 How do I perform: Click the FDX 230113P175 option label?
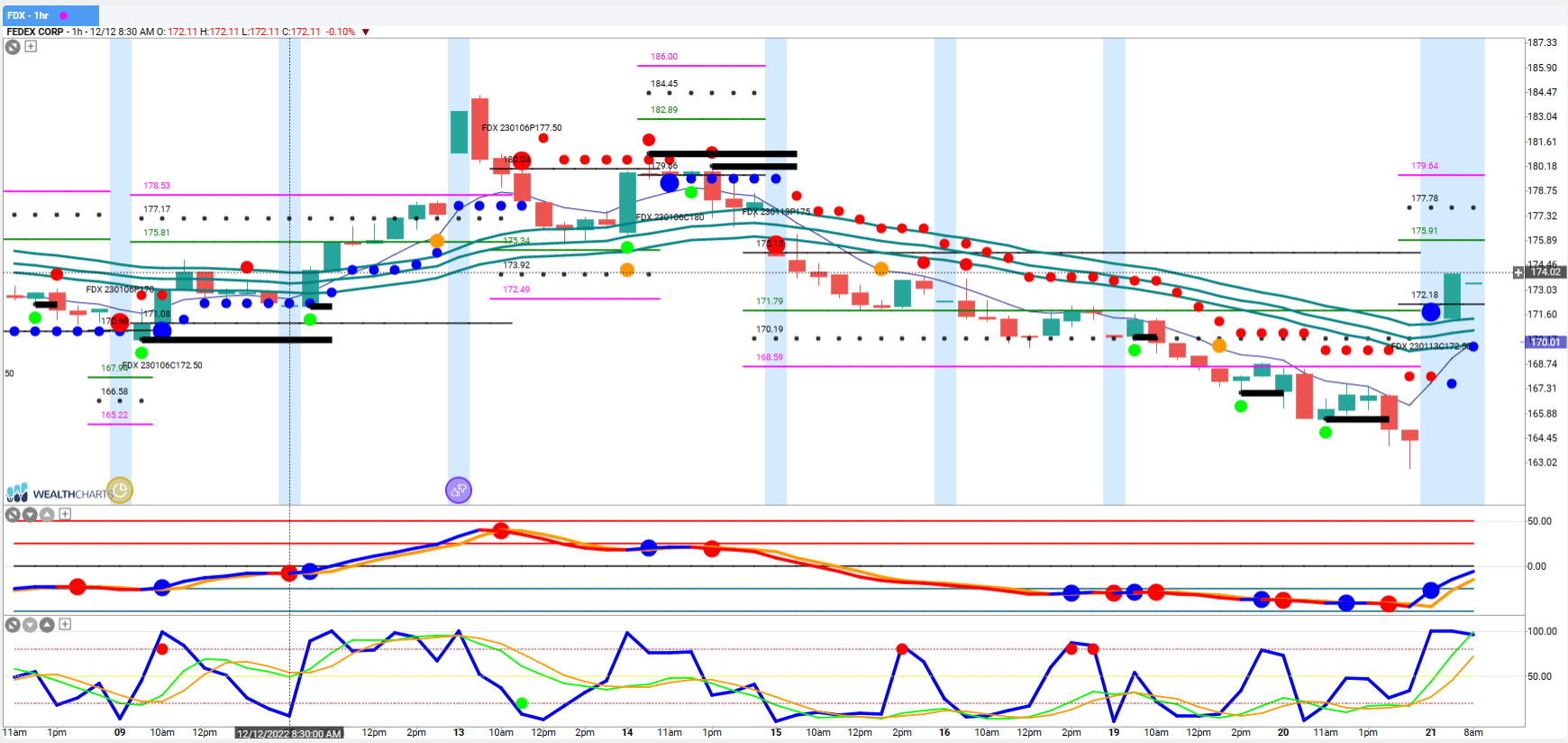point(777,212)
